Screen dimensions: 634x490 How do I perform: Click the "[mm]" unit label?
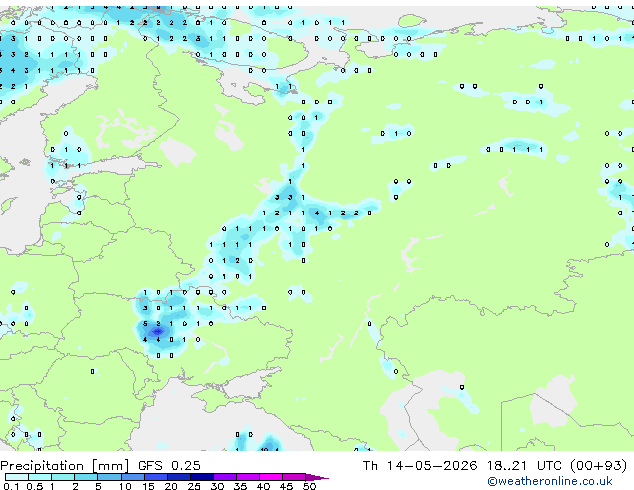(x=110, y=466)
